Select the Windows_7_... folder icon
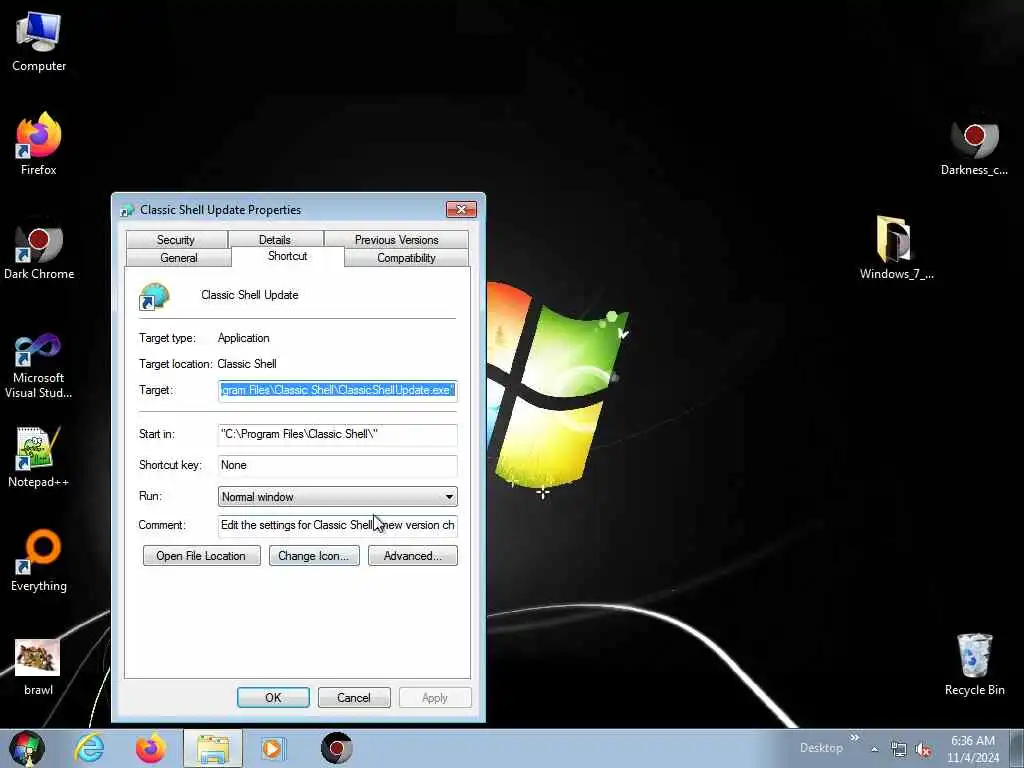 (x=896, y=247)
